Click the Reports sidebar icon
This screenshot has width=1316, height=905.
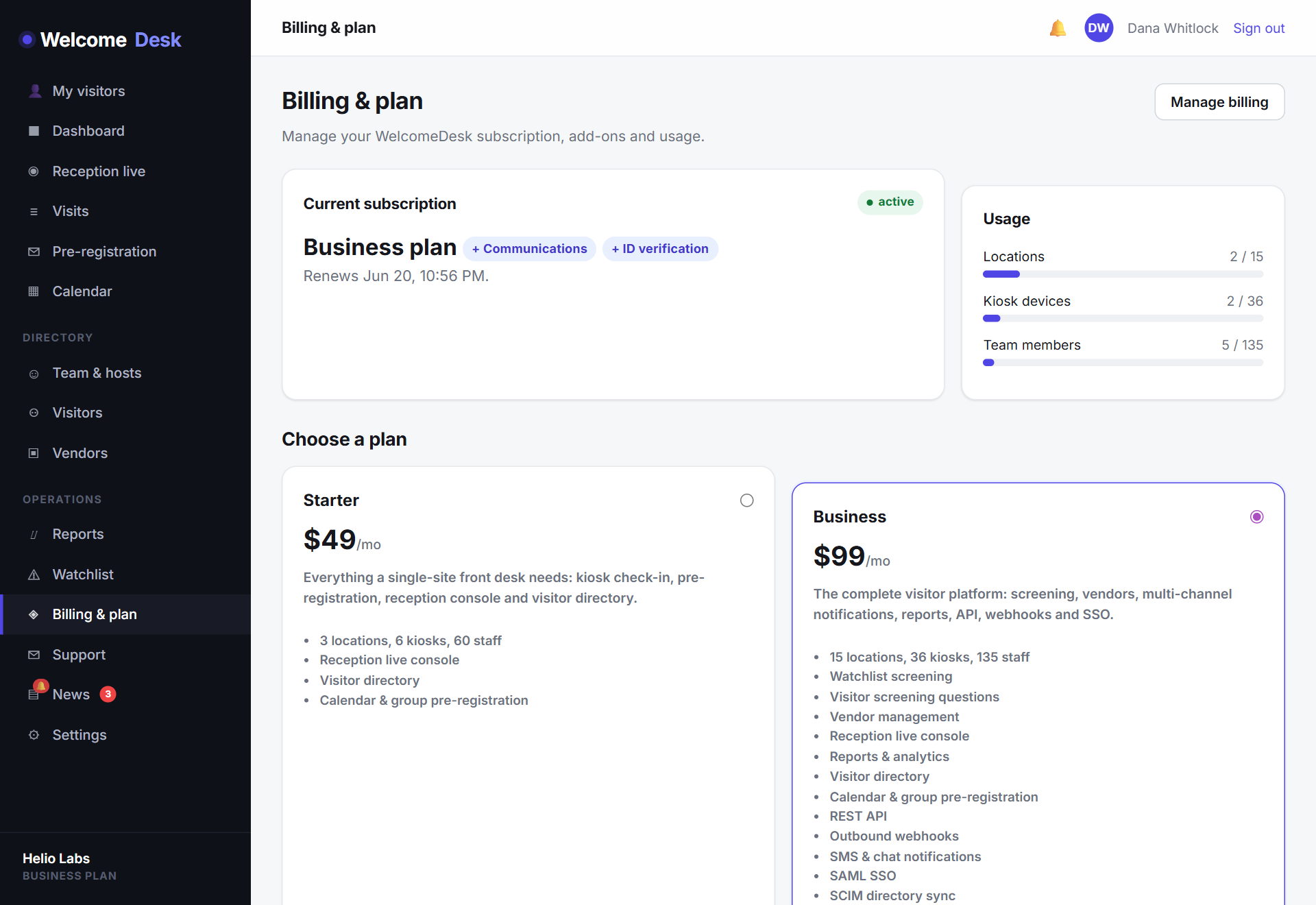click(x=34, y=534)
